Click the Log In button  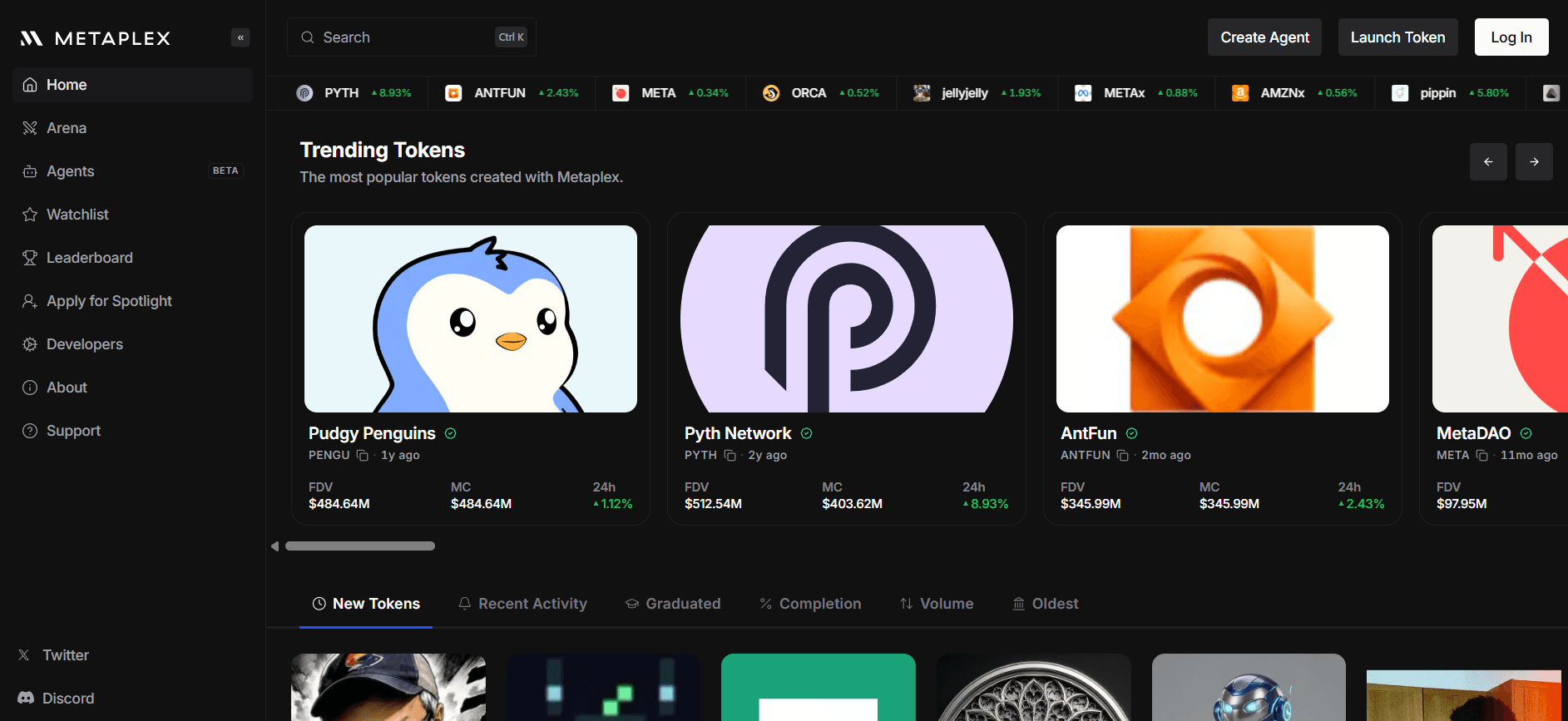[1511, 37]
